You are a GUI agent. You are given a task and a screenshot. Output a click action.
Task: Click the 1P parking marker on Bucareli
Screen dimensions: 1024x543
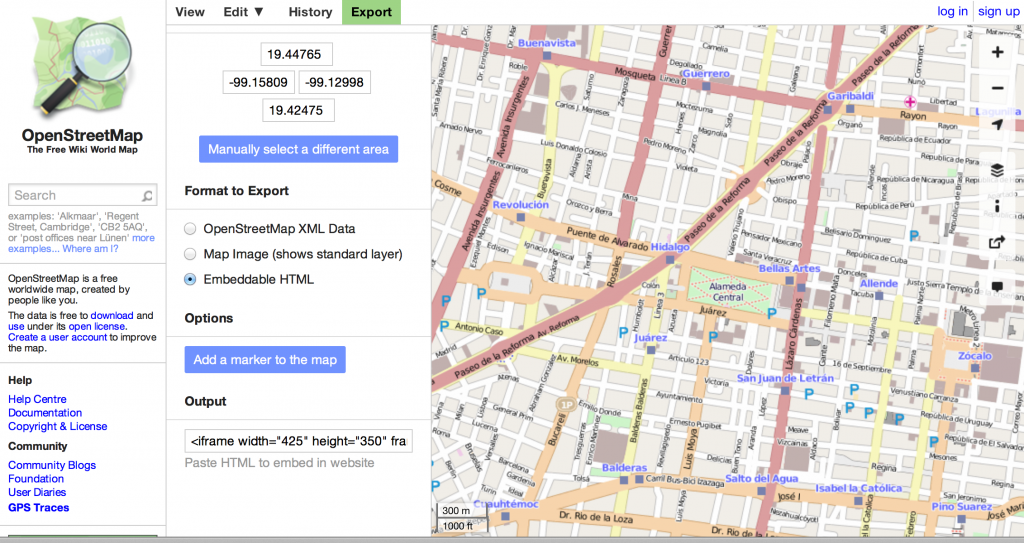[567, 404]
